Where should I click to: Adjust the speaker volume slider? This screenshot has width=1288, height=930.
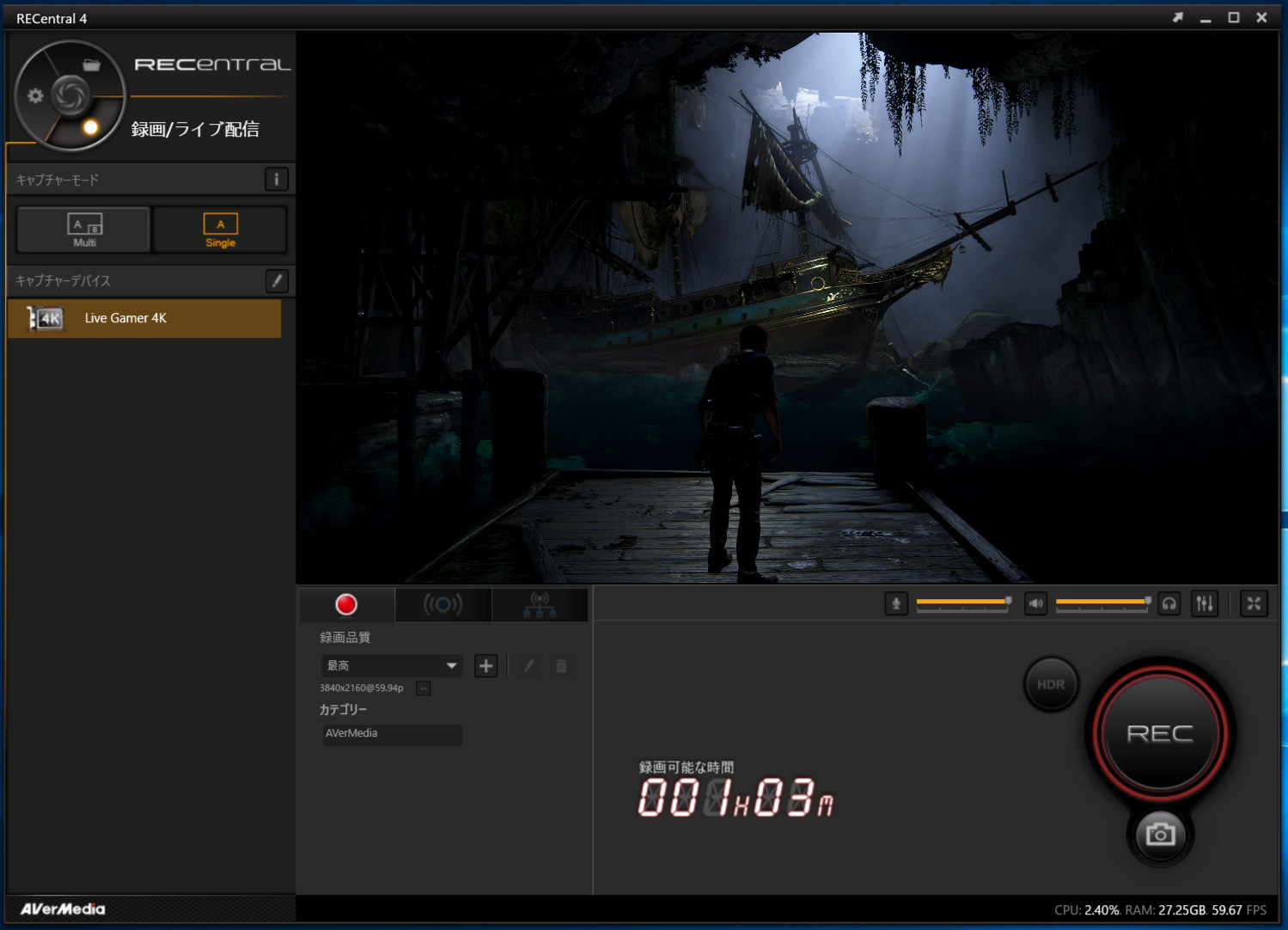(1103, 603)
